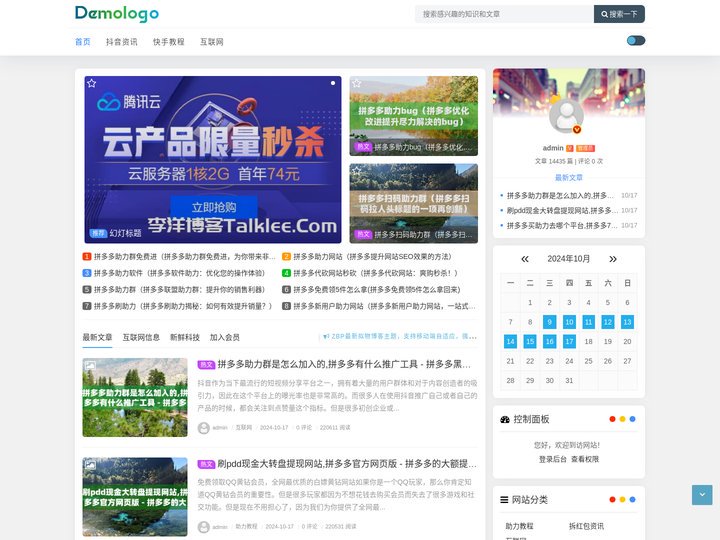This screenshot has height=540, width=720.
Task: Click admin avatar under first article
Action: click(x=203, y=428)
